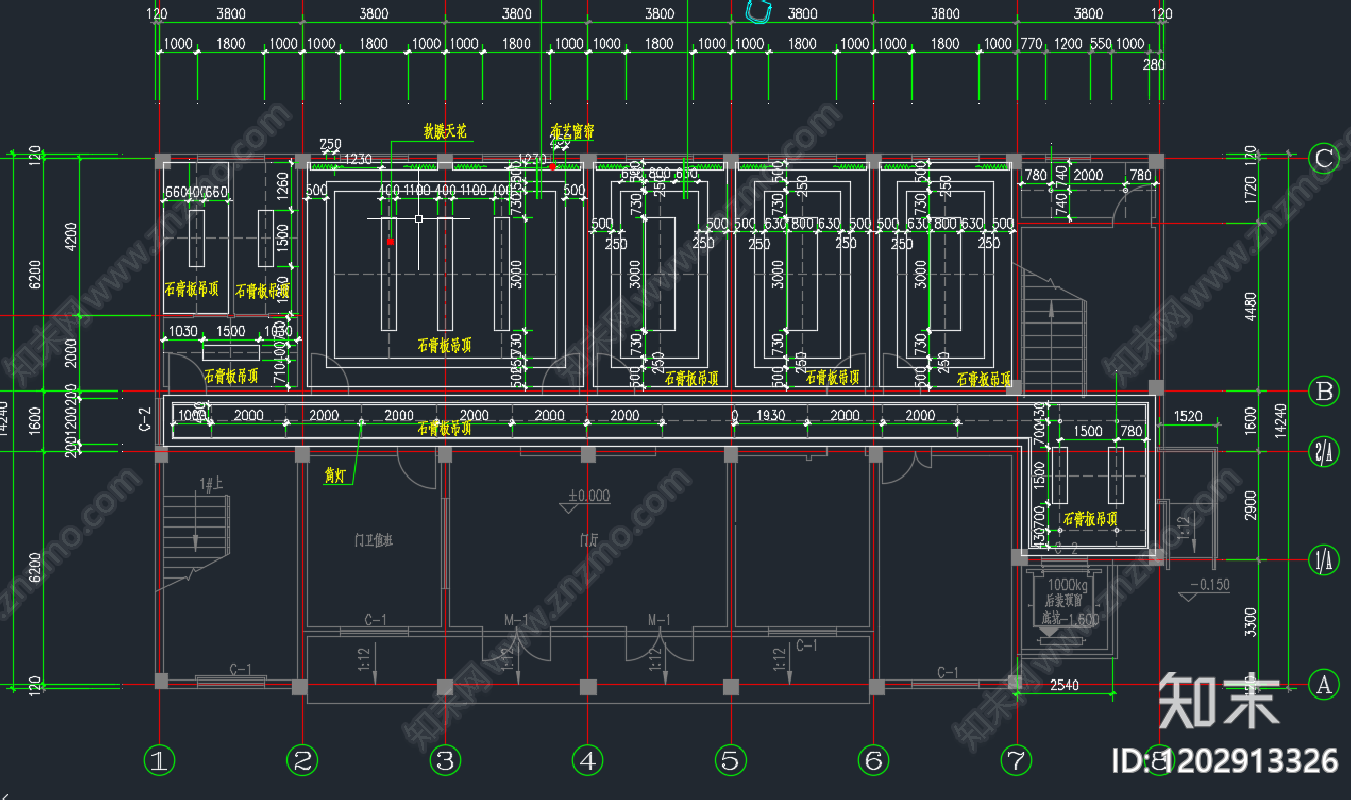Image resolution: width=1351 pixels, height=800 pixels.
Task: Select the -0.150 elevation marker text
Action: click(1209, 585)
